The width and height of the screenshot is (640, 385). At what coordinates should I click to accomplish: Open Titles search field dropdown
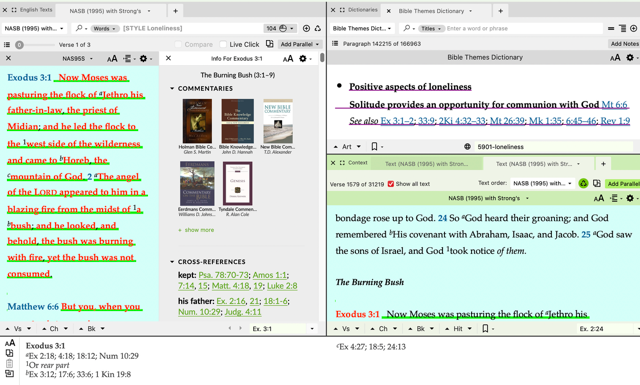point(431,28)
